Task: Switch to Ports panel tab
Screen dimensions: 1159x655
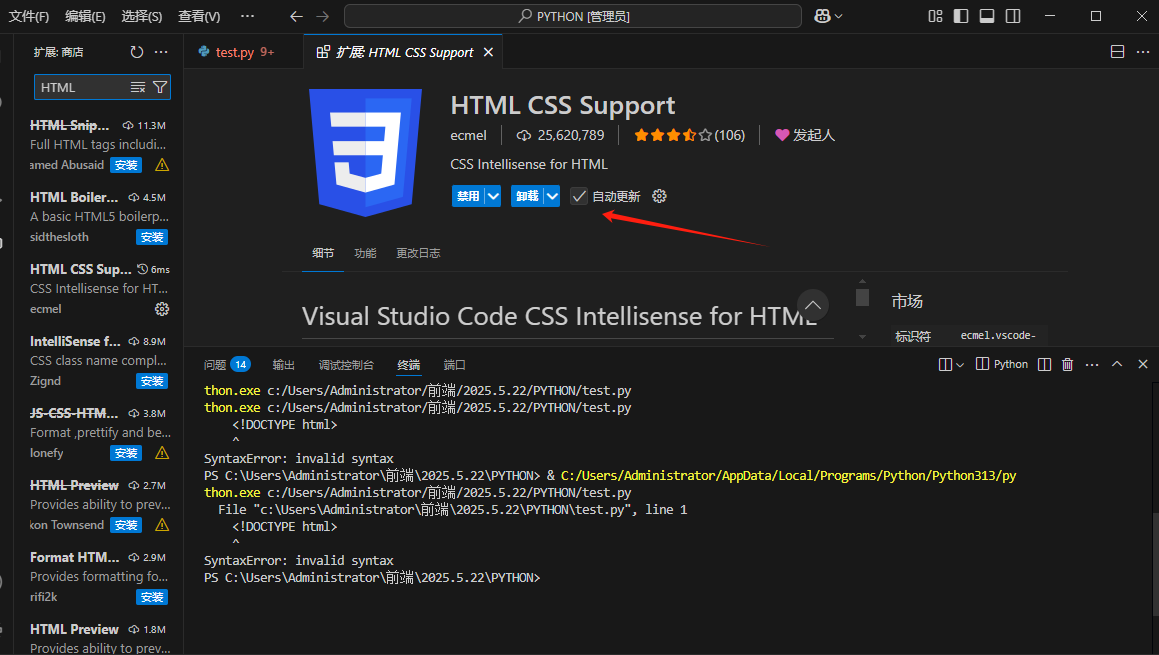Action: 455,364
